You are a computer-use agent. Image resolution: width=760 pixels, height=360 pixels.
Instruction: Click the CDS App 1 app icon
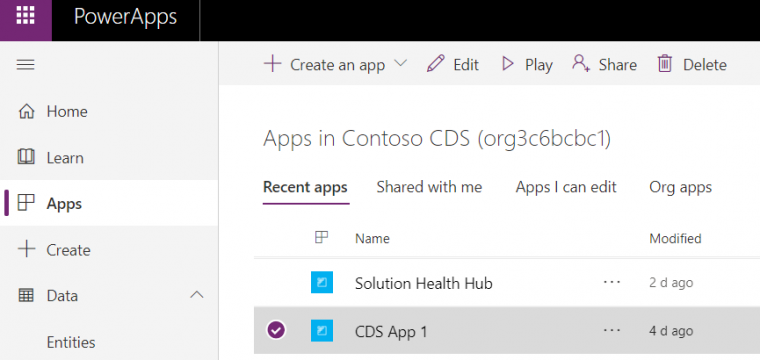click(322, 331)
